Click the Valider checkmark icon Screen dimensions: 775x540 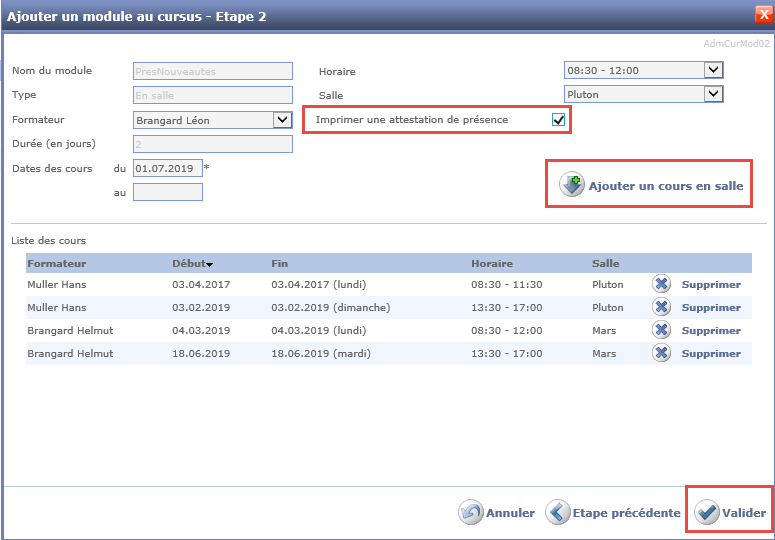click(x=708, y=513)
